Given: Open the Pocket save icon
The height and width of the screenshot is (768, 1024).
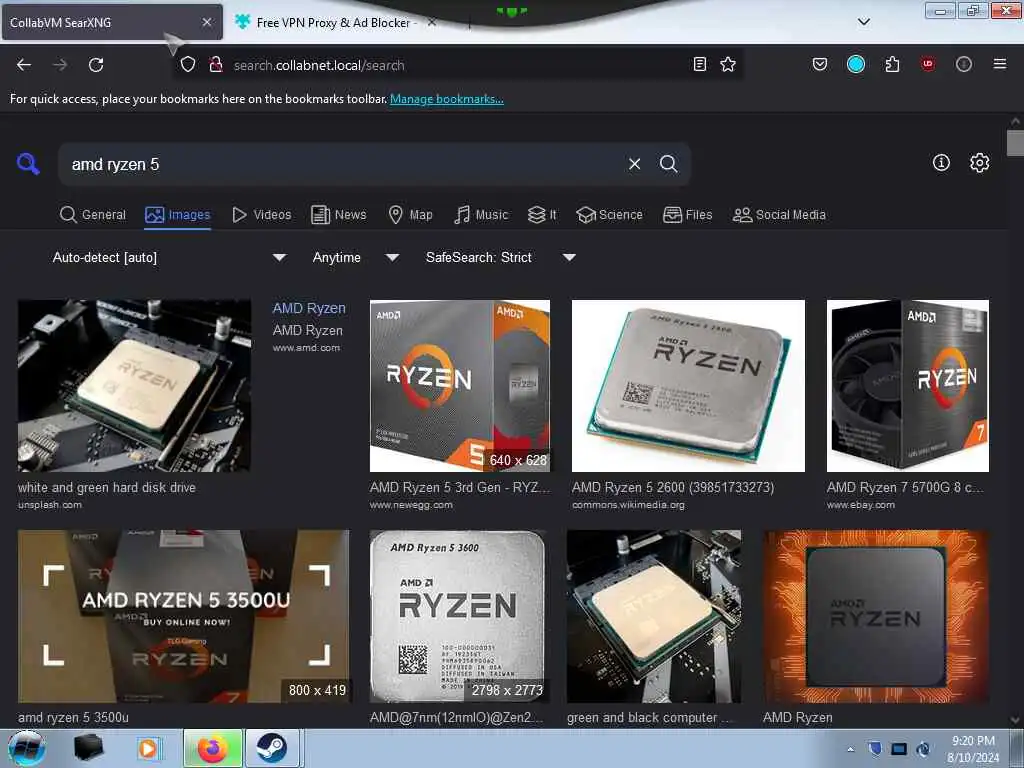Looking at the screenshot, I should click(820, 64).
